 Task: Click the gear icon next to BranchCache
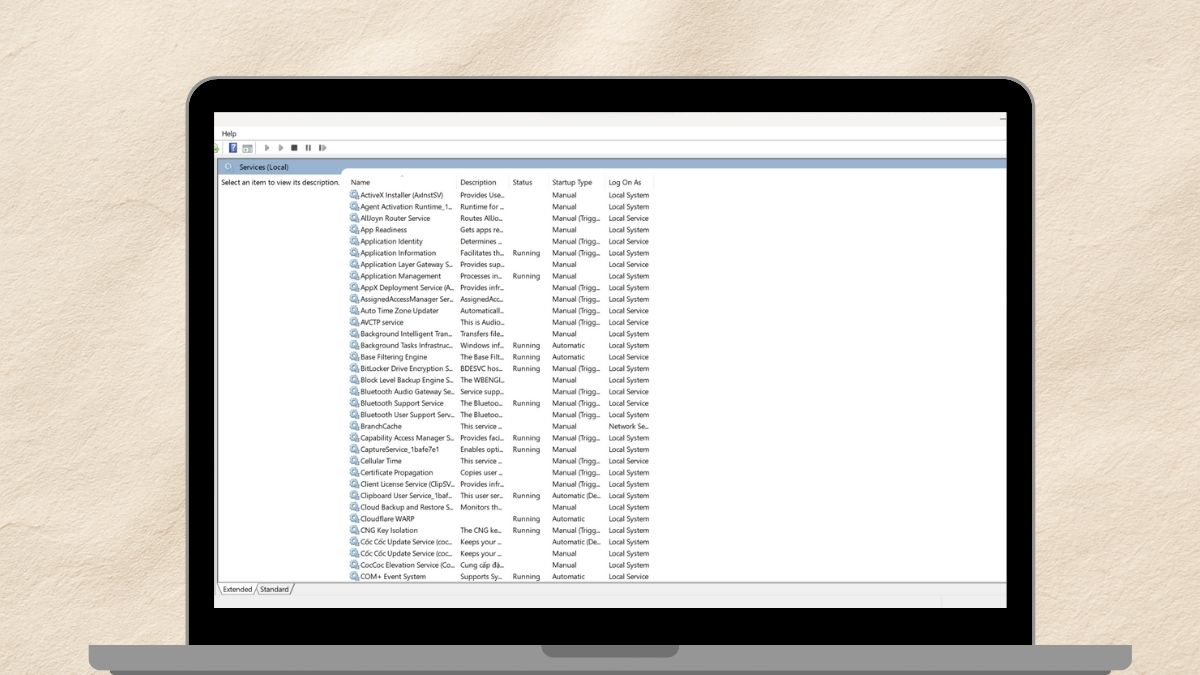tap(354, 426)
